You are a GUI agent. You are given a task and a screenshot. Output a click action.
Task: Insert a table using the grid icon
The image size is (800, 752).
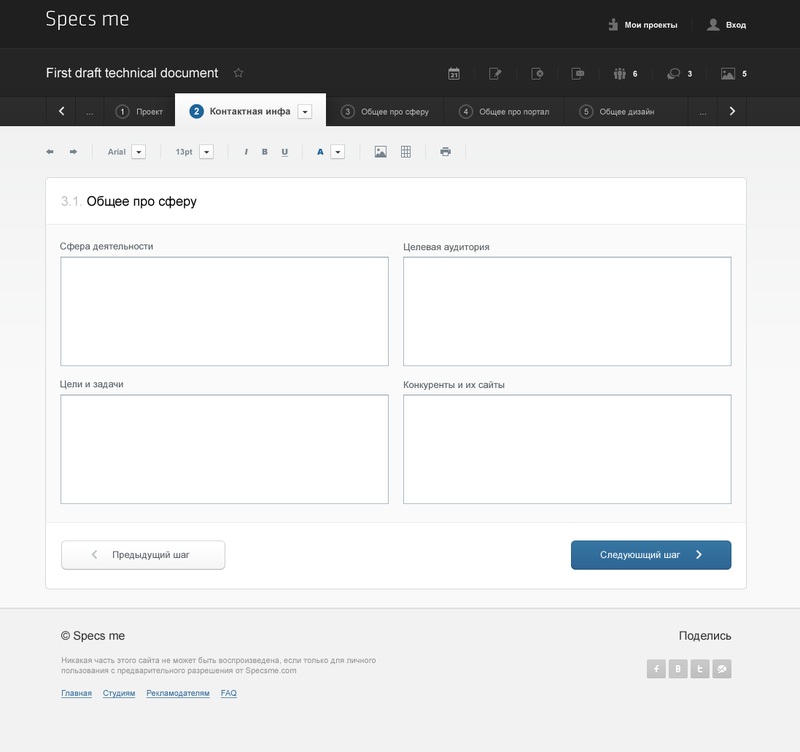tap(406, 152)
